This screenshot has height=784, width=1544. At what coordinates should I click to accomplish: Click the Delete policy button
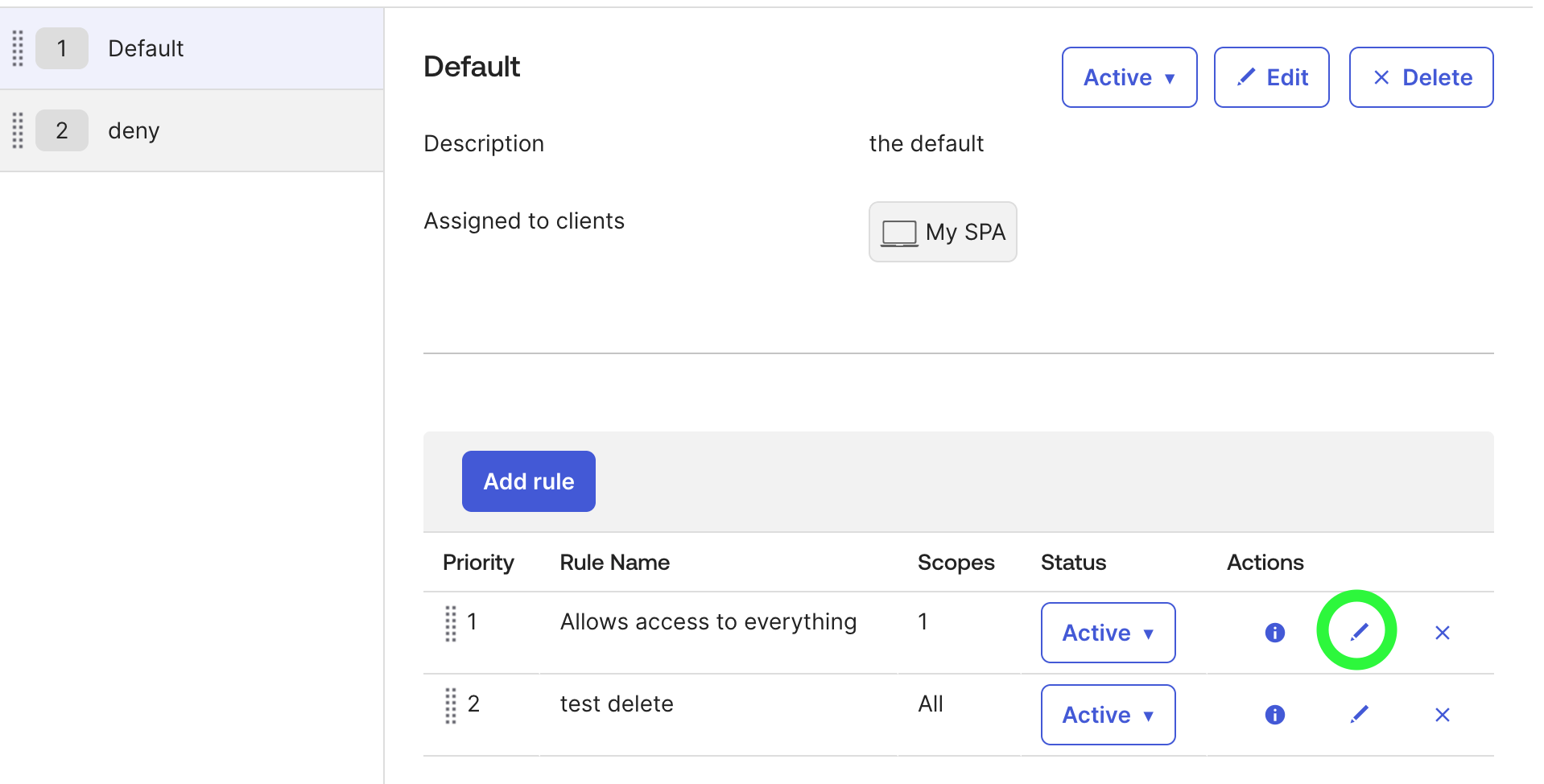click(1421, 77)
